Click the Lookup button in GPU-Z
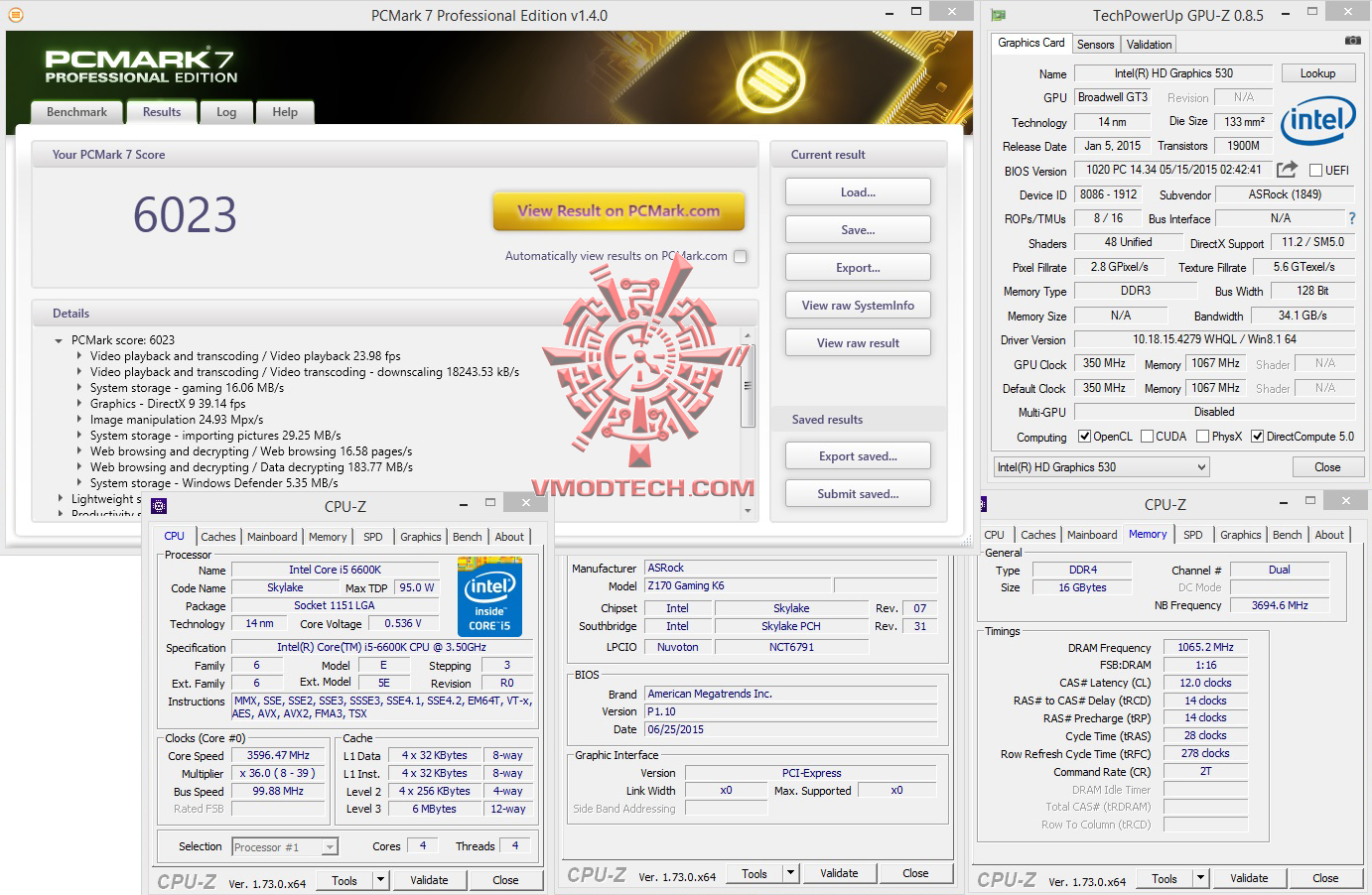The width and height of the screenshot is (1372, 895). (1317, 73)
